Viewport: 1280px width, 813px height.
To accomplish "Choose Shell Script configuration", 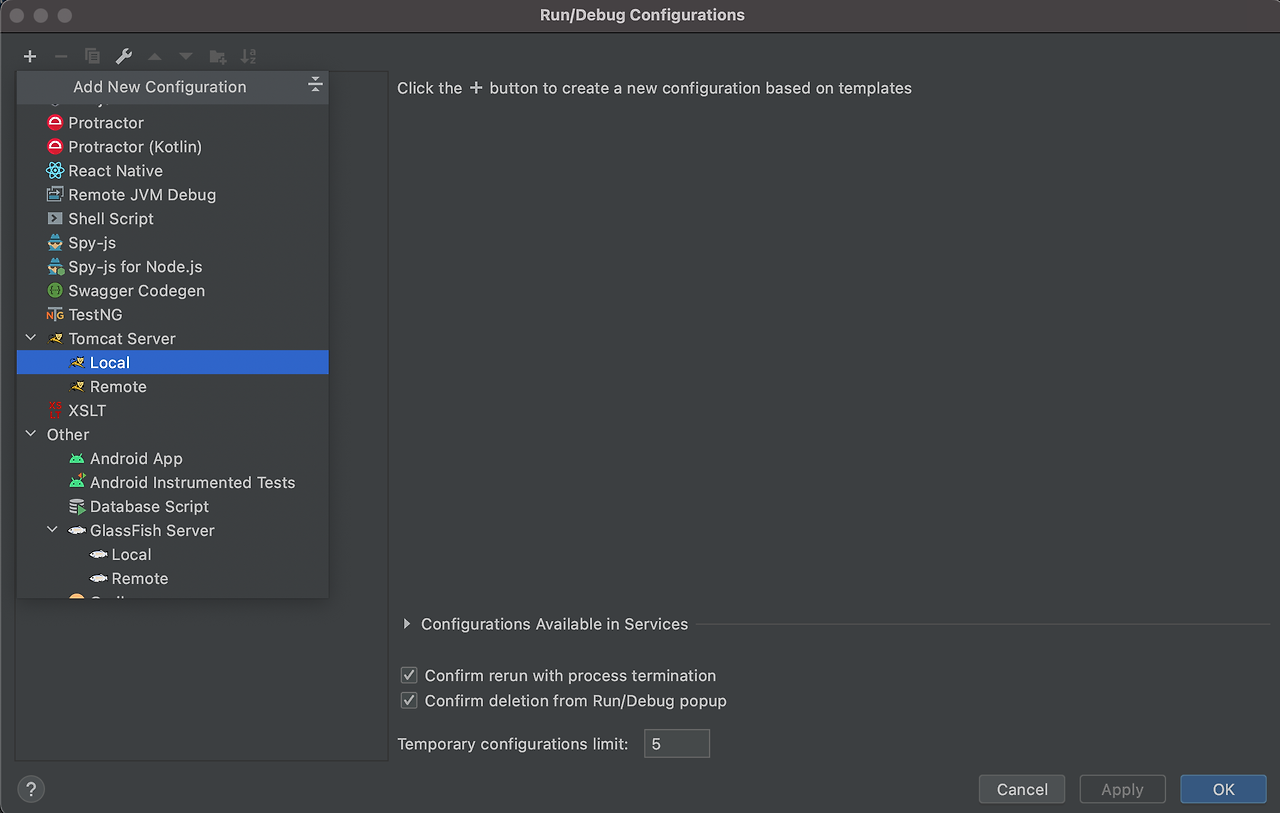I will (x=173, y=218).
